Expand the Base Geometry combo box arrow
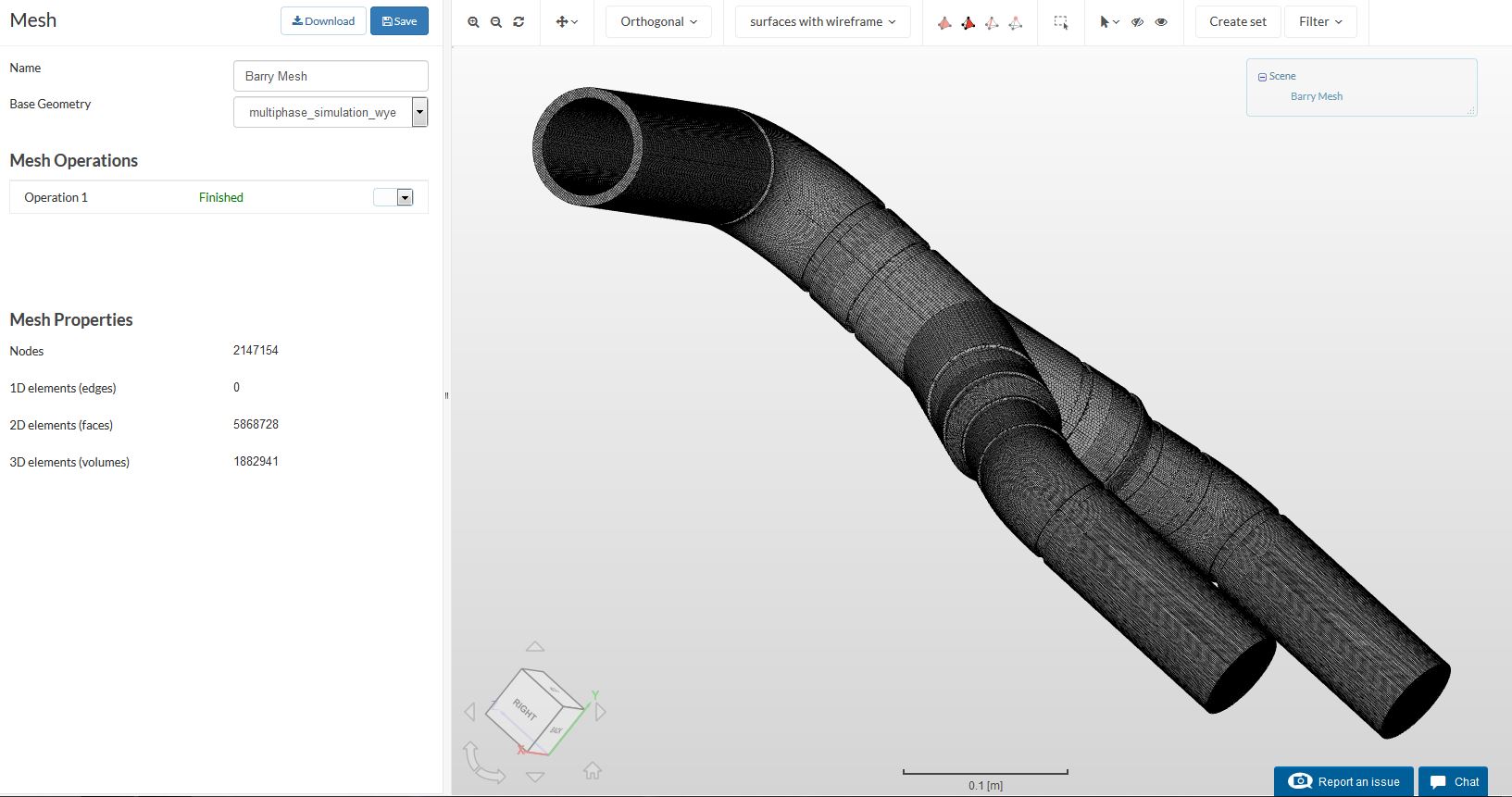Screen dimensions: 1512x797 [419, 112]
